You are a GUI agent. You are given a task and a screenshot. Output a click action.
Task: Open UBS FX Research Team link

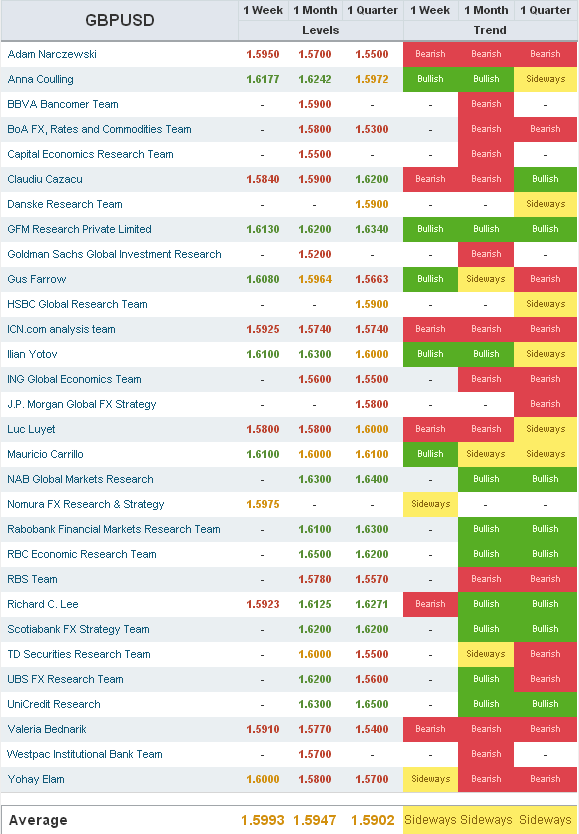65,679
